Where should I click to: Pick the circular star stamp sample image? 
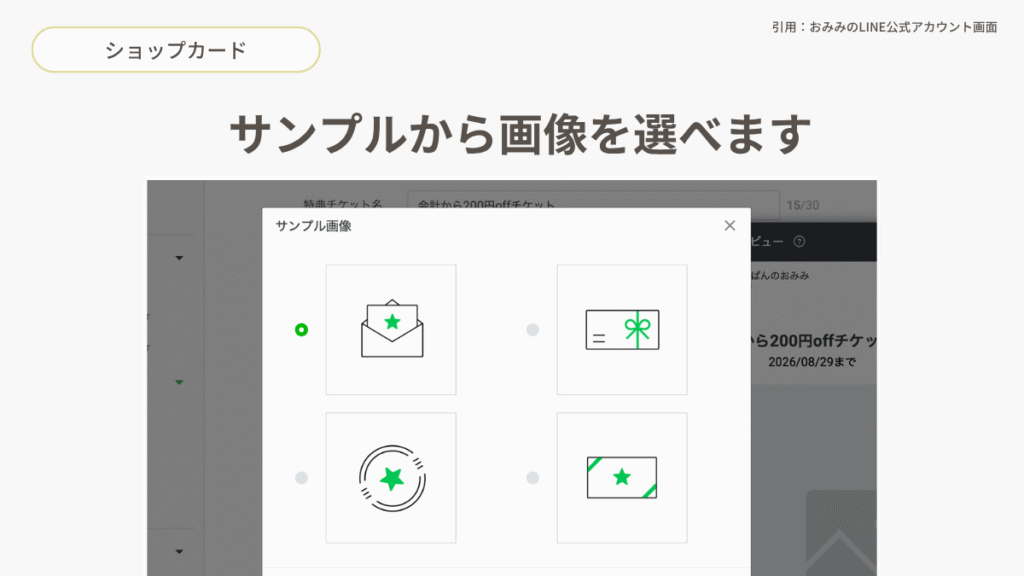[391, 478]
